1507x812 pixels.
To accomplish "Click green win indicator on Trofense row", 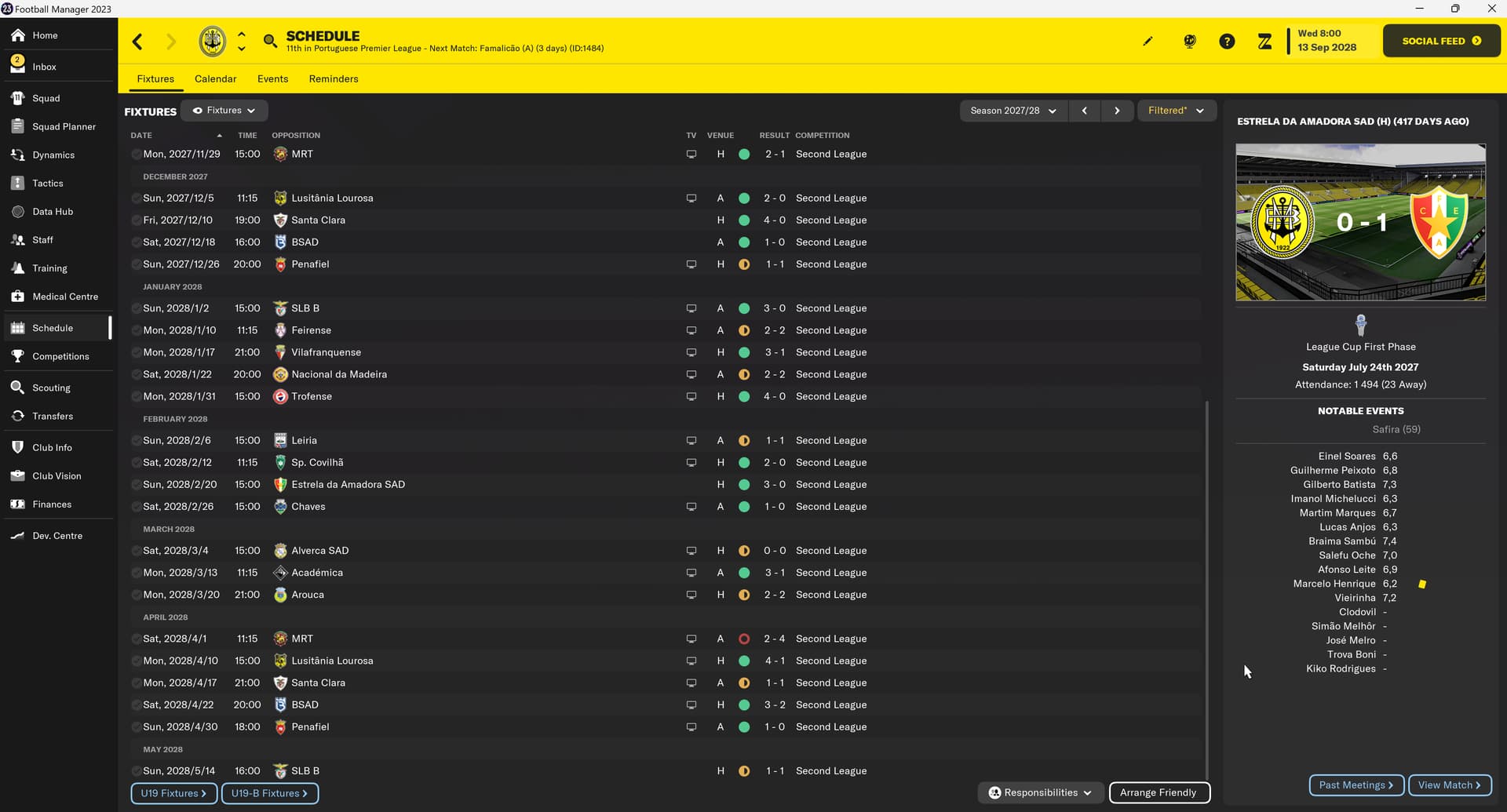I will [744, 396].
